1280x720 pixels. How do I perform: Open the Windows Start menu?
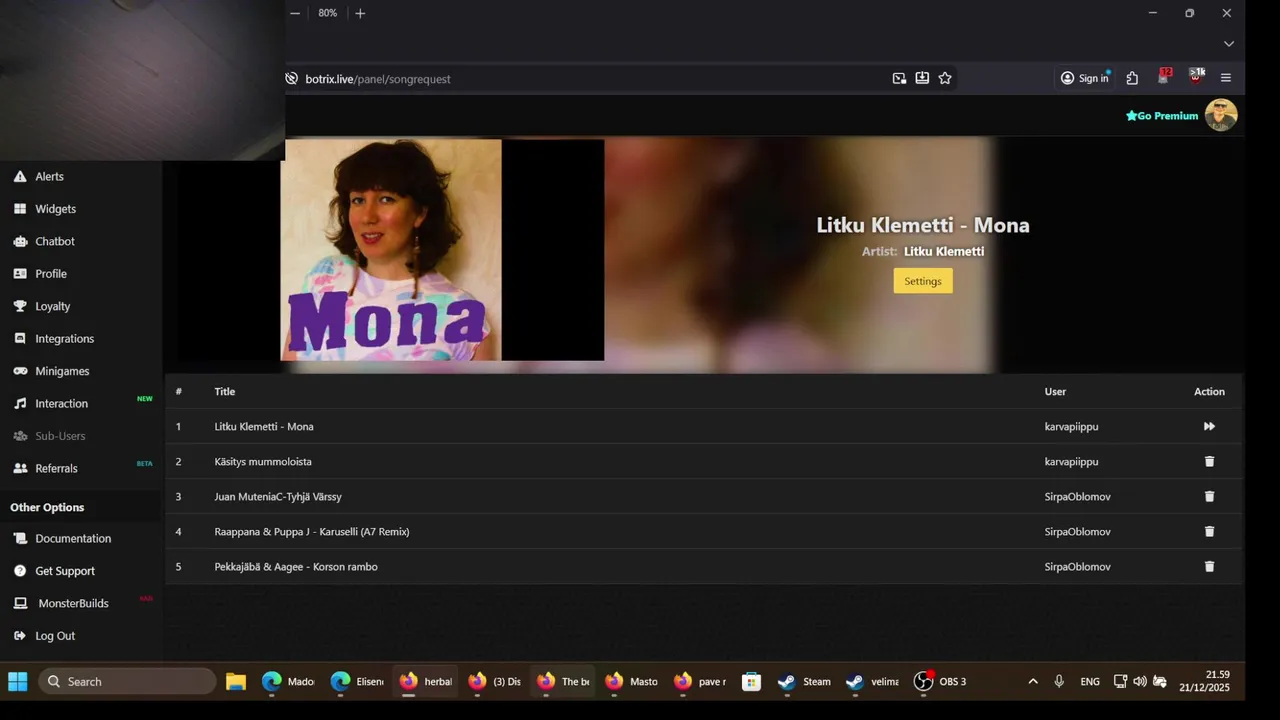[18, 681]
